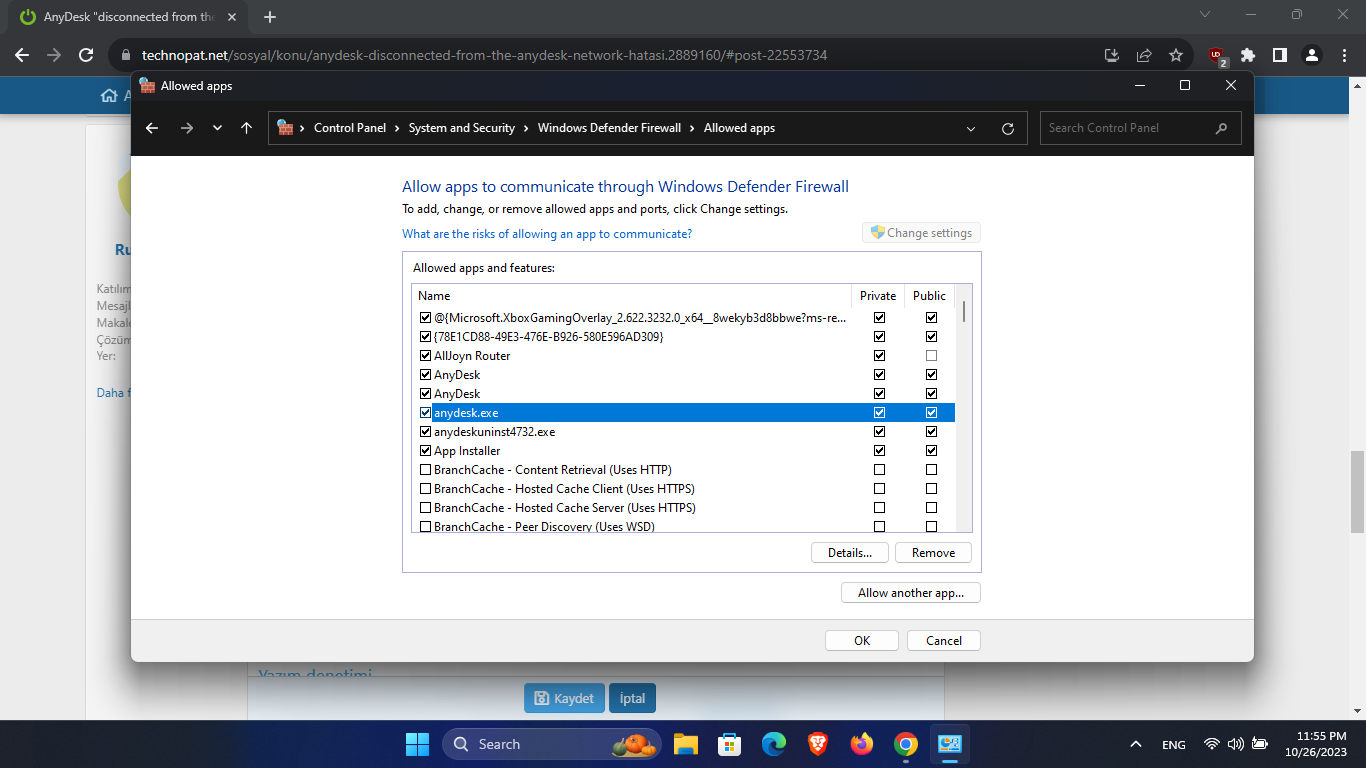Open the Chrome tab search chevron
Screen dimensions: 1366x768
coord(1204,15)
